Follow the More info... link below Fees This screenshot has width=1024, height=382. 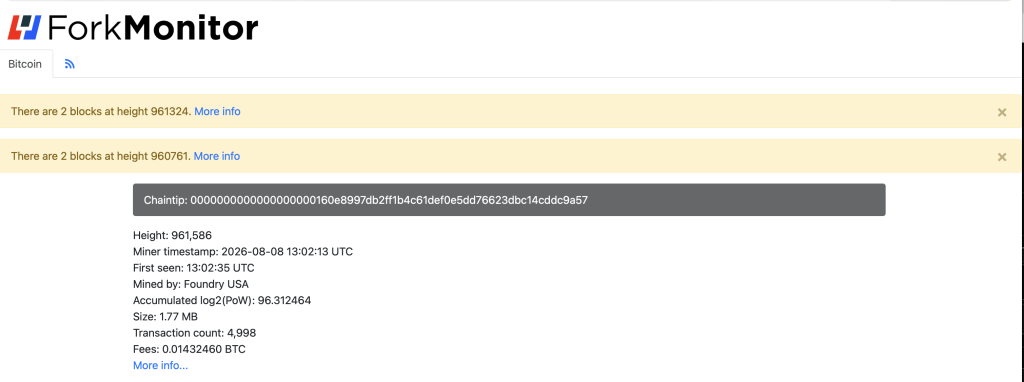161,366
